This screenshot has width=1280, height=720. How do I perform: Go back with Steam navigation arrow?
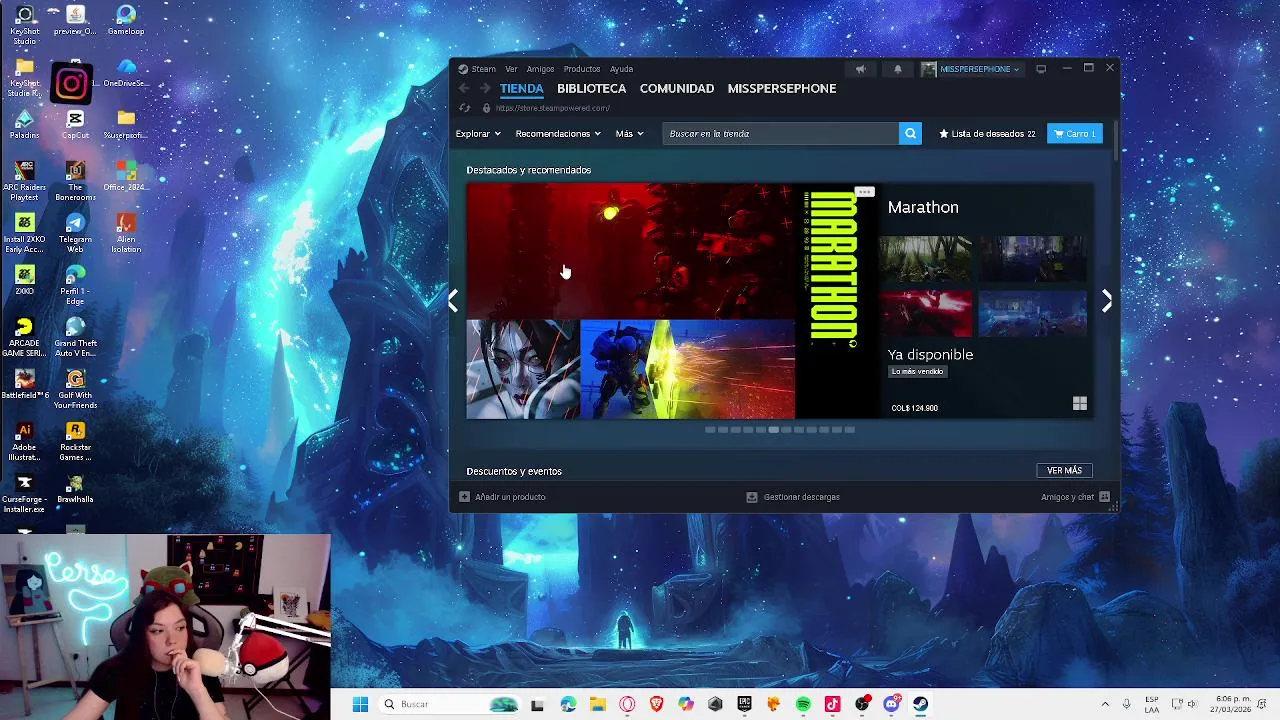[x=463, y=88]
